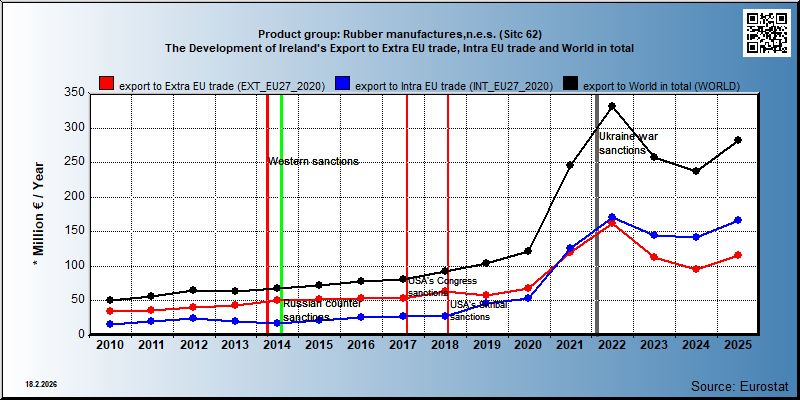The image size is (800, 400).
Task: Click the black World data point at 2020
Action: [x=528, y=251]
